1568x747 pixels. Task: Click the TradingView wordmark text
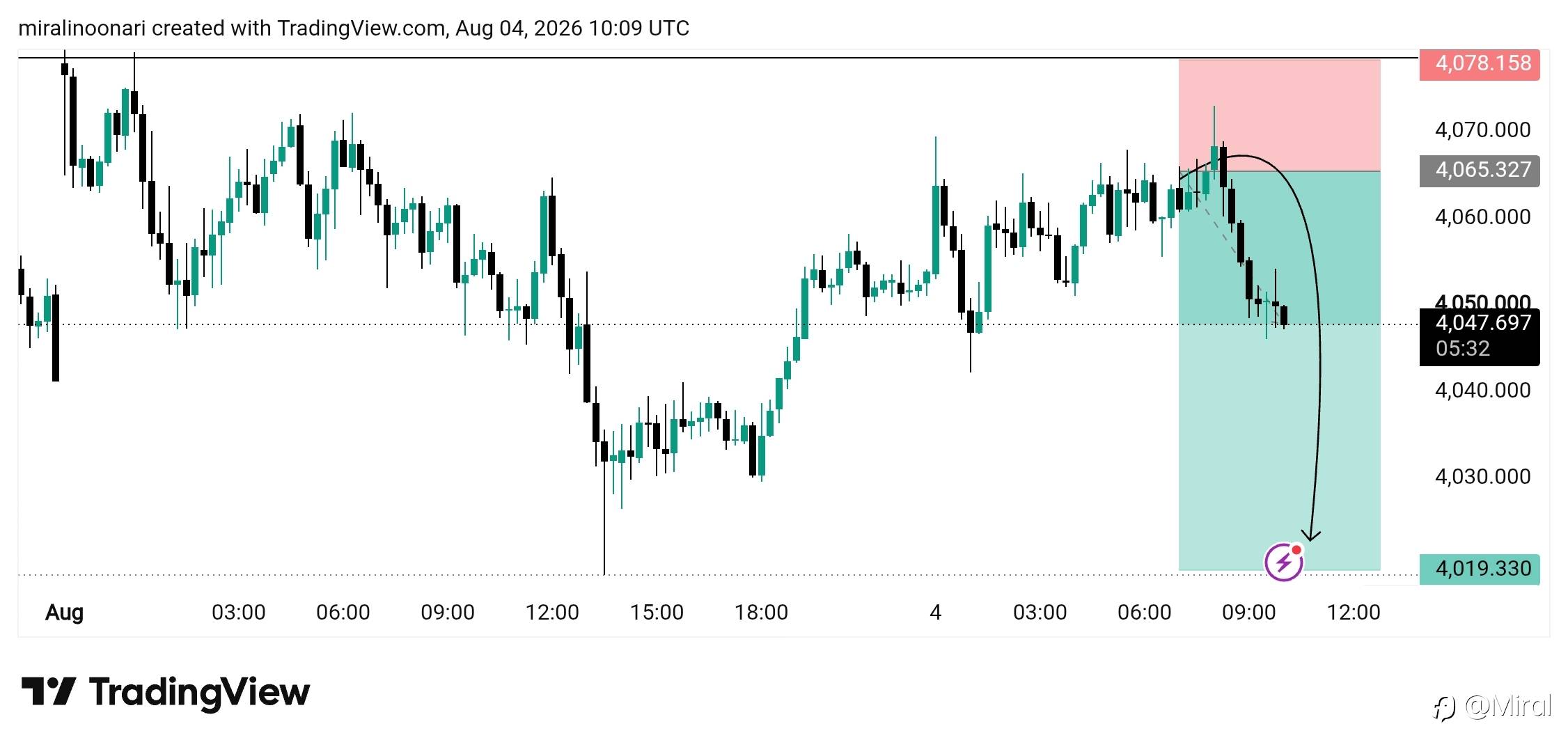[199, 693]
